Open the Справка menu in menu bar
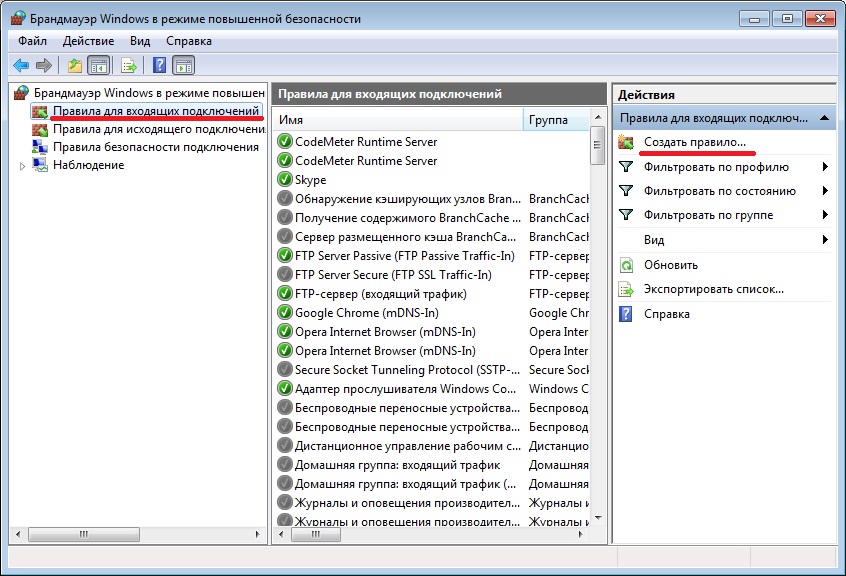 [189, 41]
